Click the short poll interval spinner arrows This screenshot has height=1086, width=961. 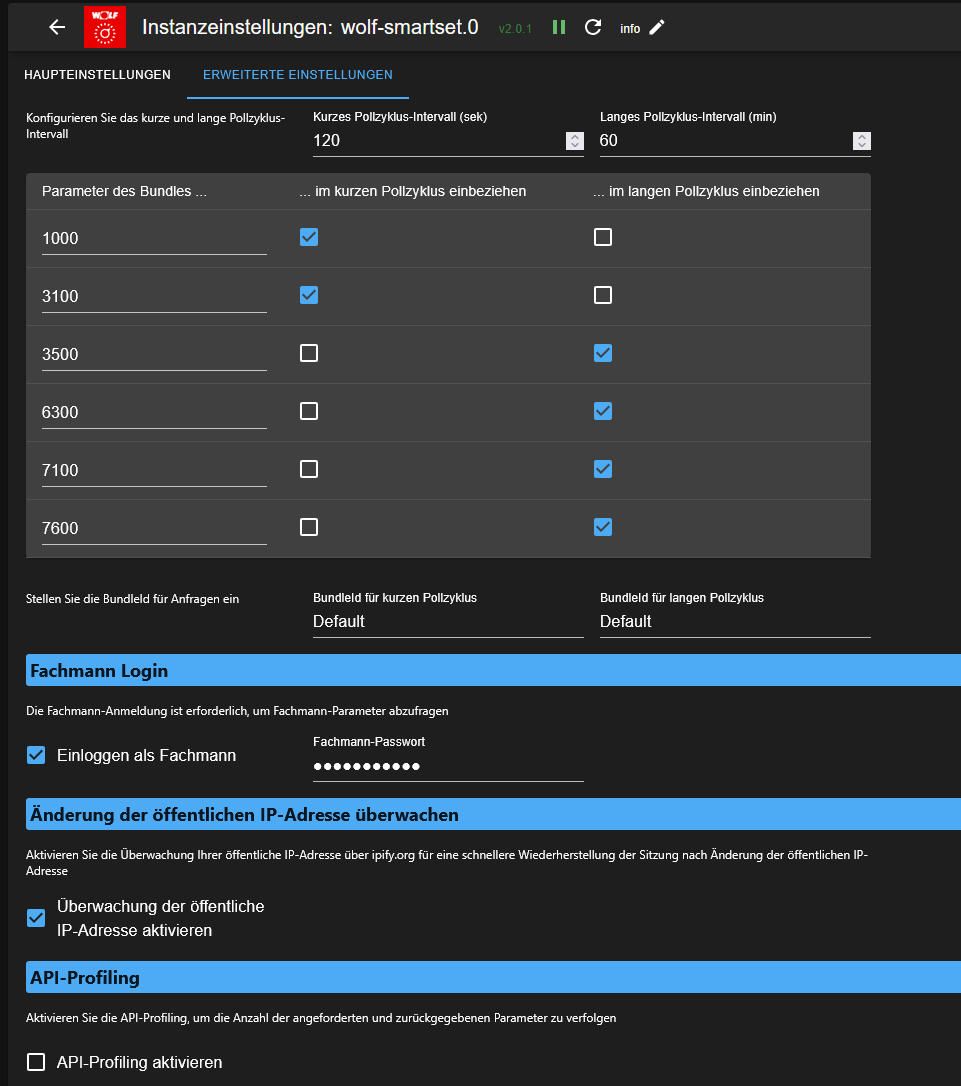(575, 141)
